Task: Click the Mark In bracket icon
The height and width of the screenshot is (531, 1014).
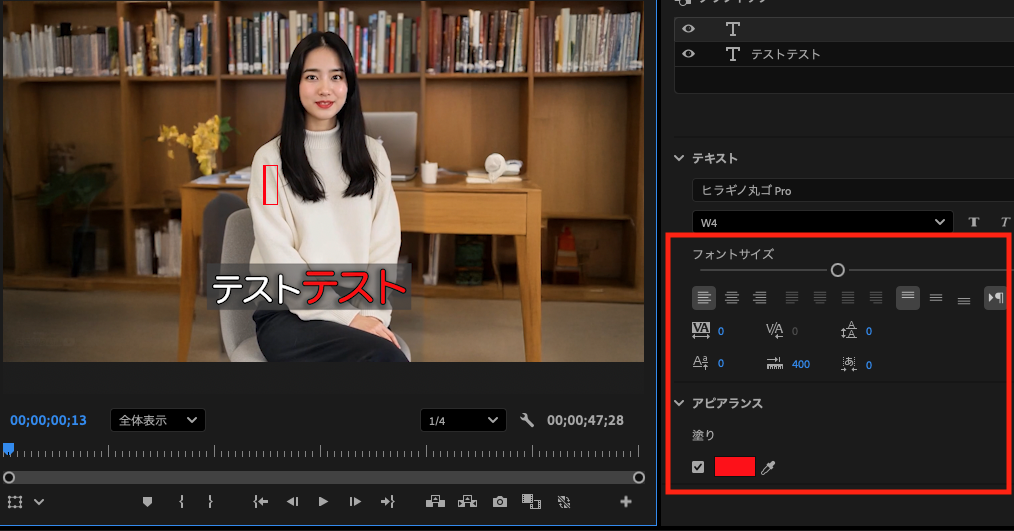Action: pyautogui.click(x=181, y=502)
